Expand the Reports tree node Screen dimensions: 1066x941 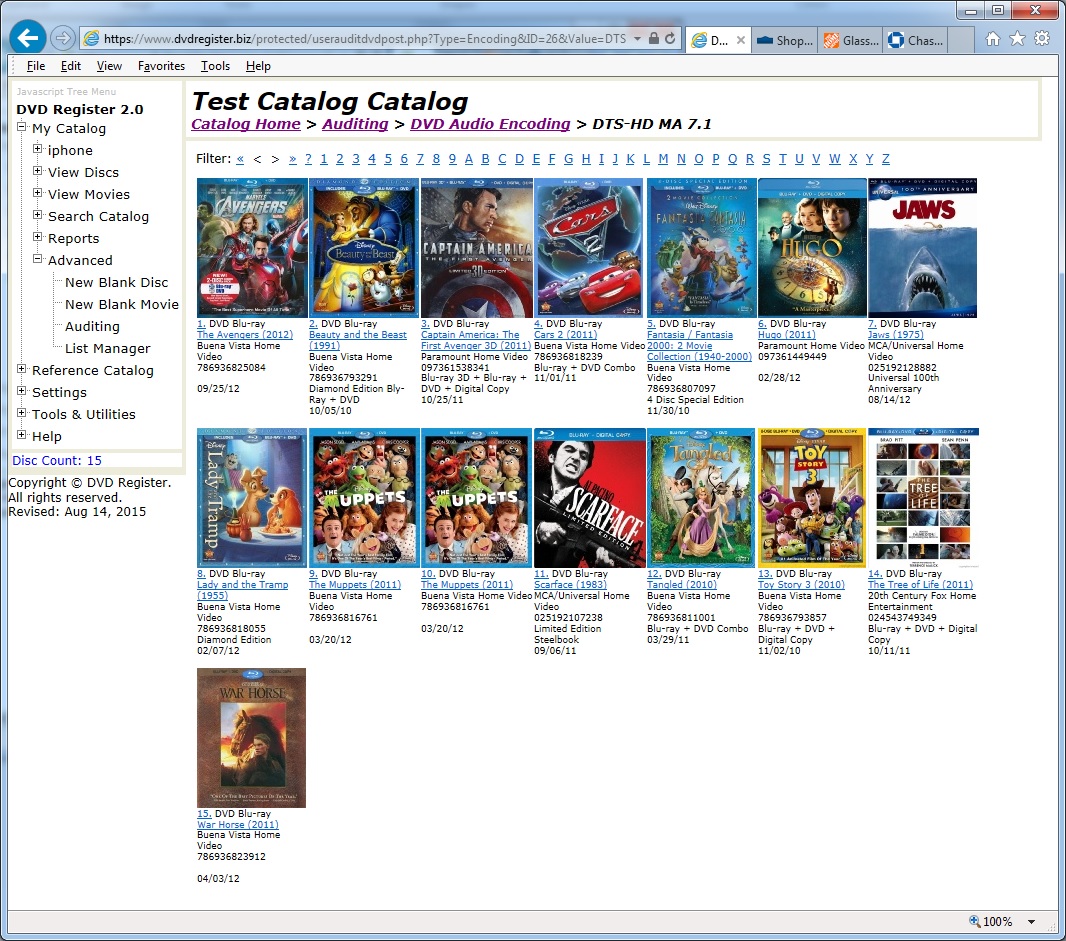pos(38,237)
